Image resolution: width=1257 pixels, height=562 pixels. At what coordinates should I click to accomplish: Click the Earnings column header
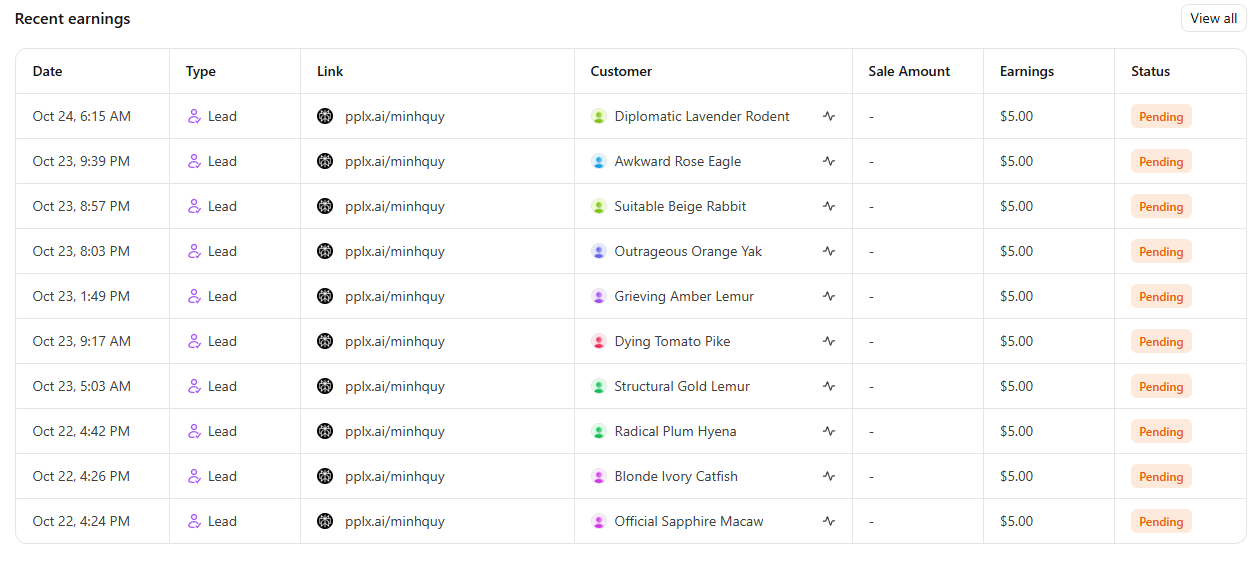point(1027,71)
